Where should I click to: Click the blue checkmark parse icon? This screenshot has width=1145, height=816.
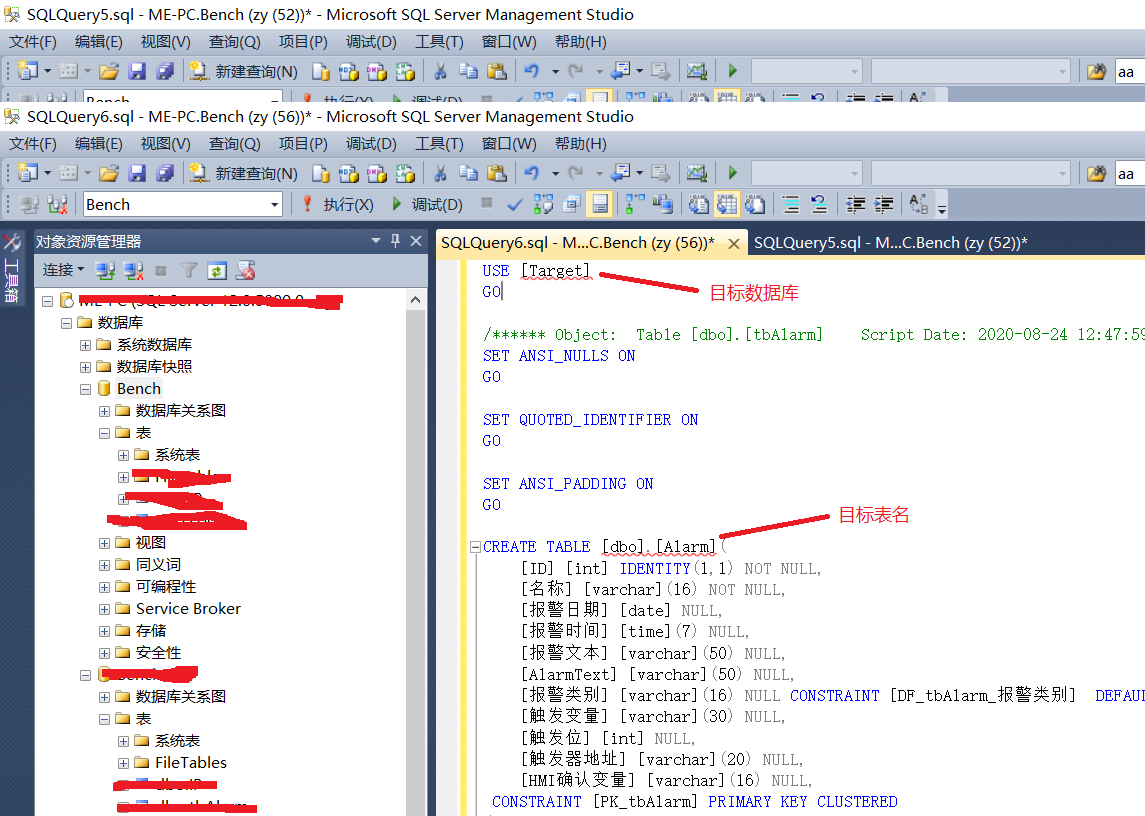pos(515,205)
